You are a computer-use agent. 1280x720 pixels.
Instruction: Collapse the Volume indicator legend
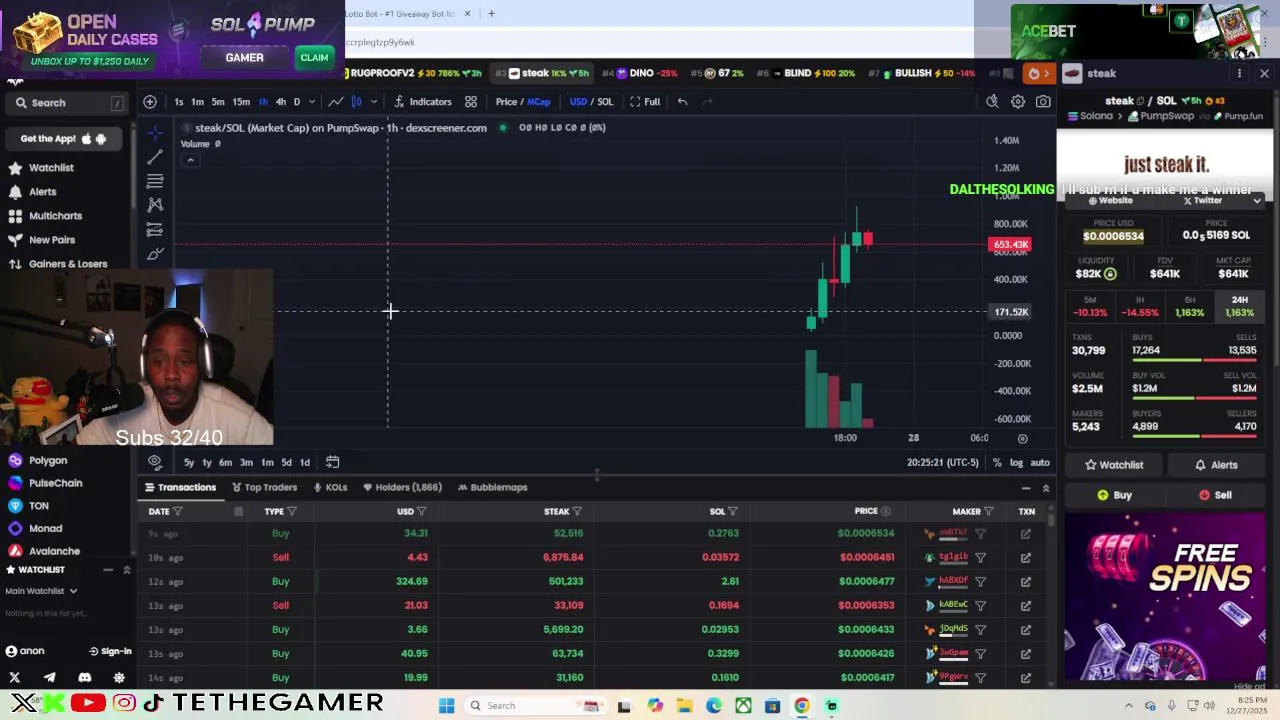point(190,160)
